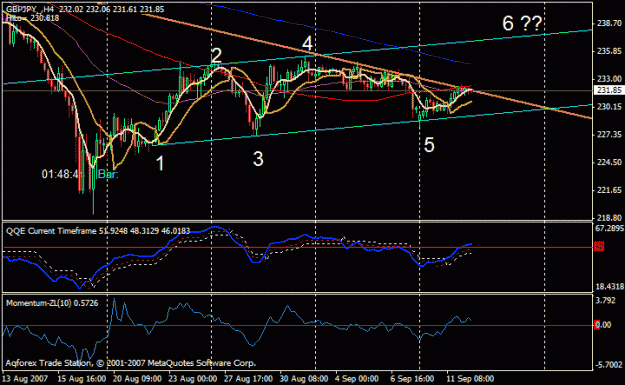Select the QQE Current Timeframe indicator label
This screenshot has width=625, height=385.
pyautogui.click(x=98, y=231)
